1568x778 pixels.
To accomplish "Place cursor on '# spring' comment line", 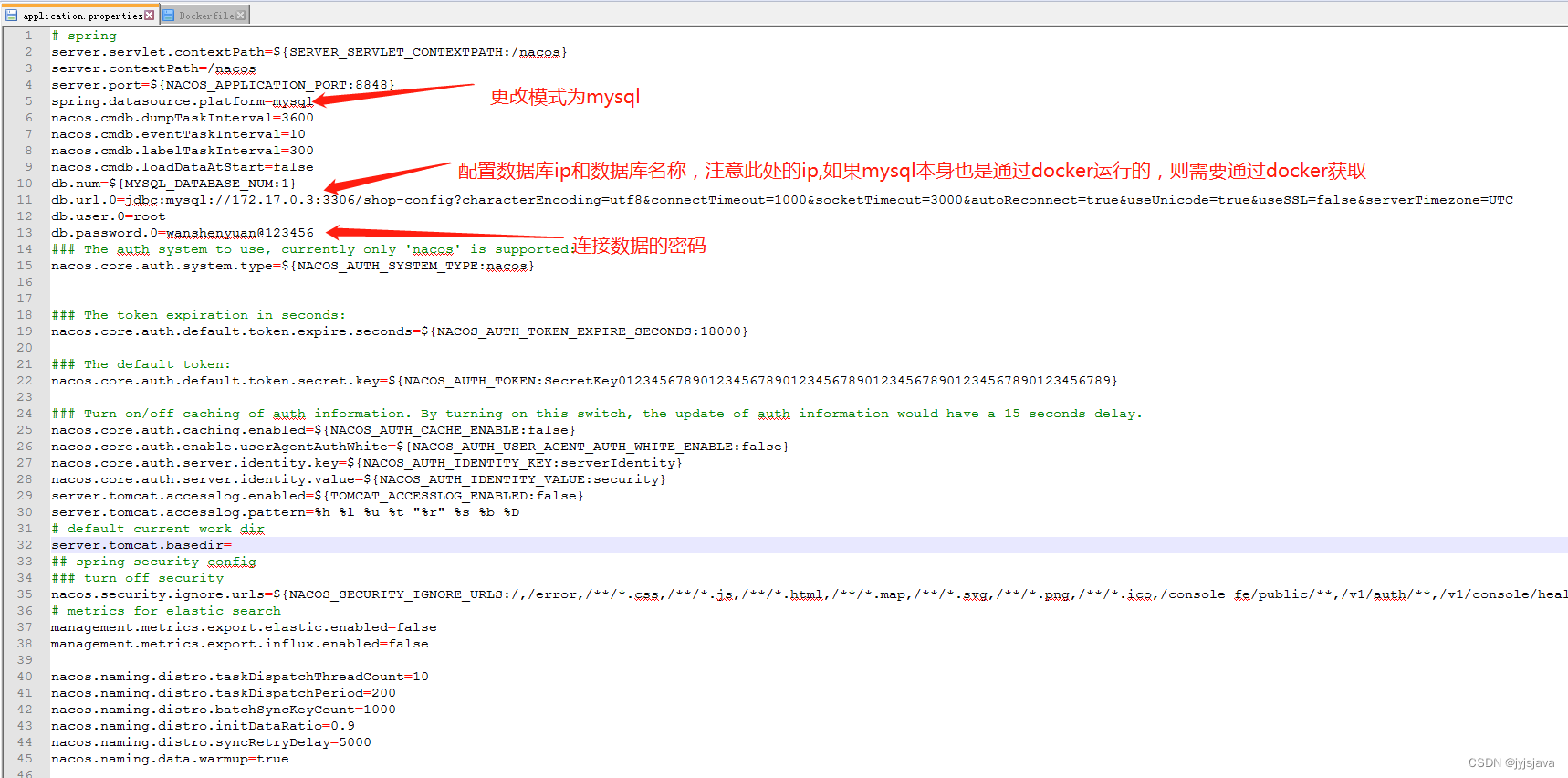I will click(x=84, y=36).
